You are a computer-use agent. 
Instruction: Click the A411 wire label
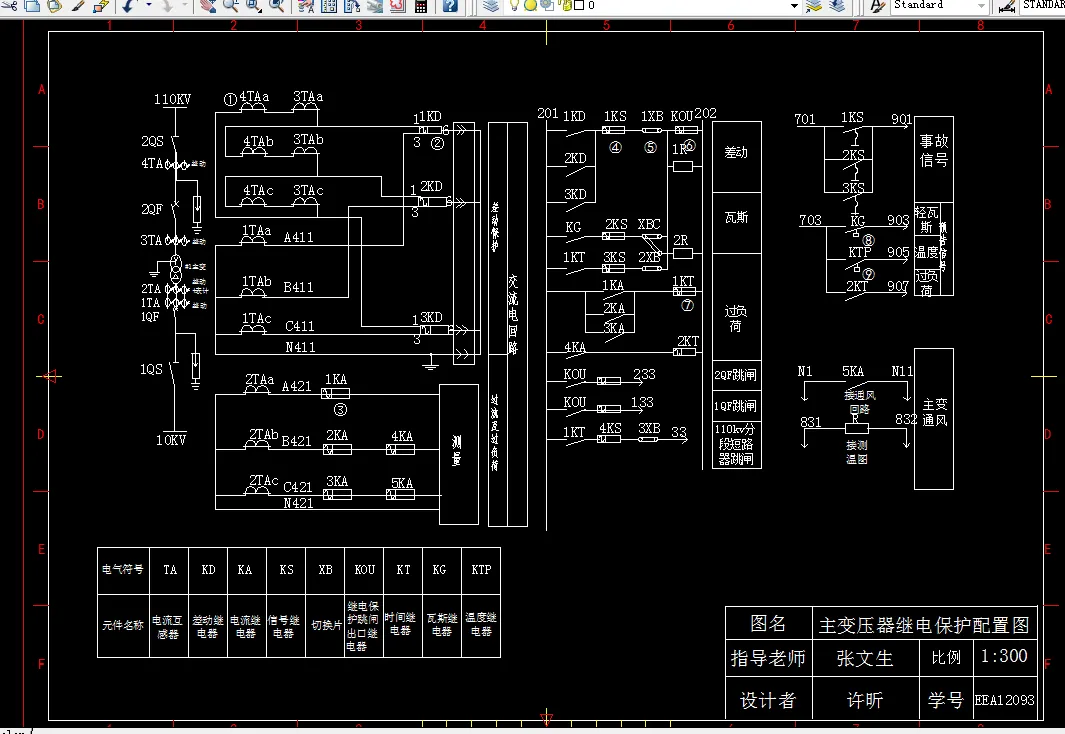point(298,237)
